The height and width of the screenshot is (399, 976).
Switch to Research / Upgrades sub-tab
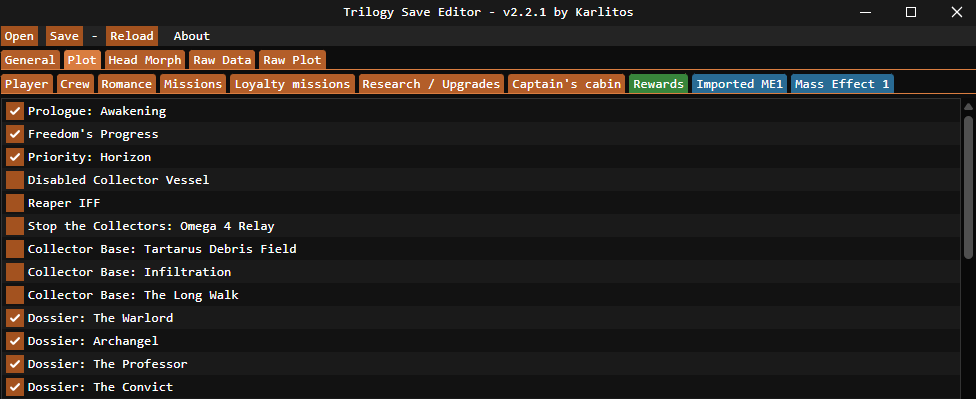tap(431, 84)
